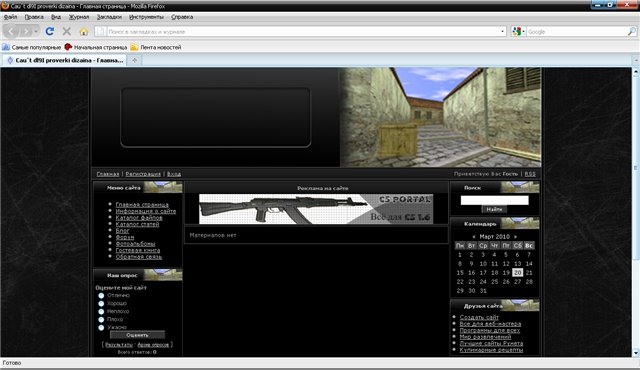Open 'Главная страница' in the site menu

coord(142,205)
